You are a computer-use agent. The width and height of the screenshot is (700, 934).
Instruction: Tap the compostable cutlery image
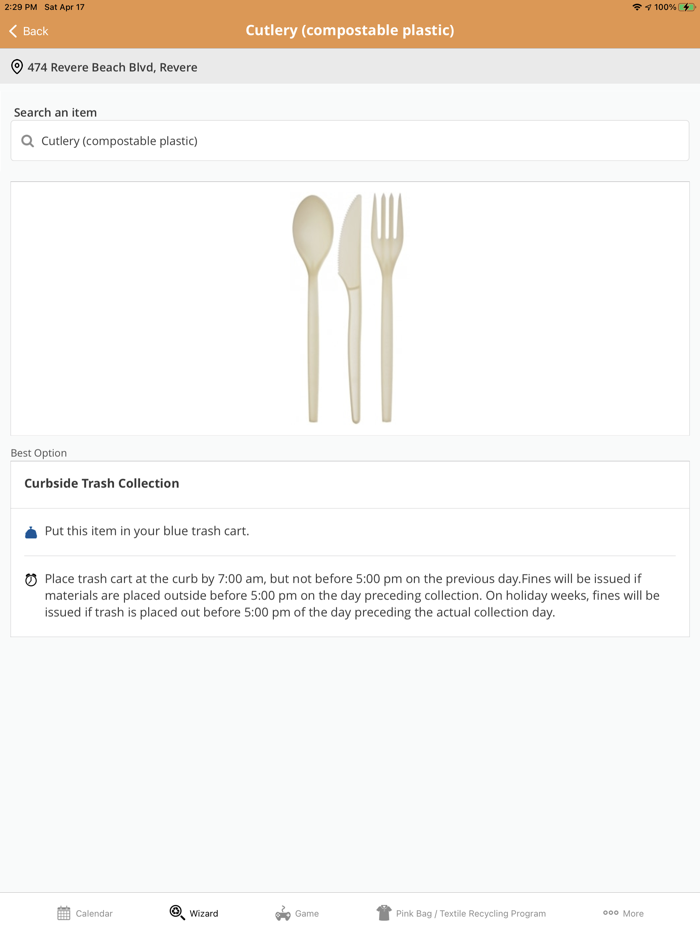click(349, 308)
